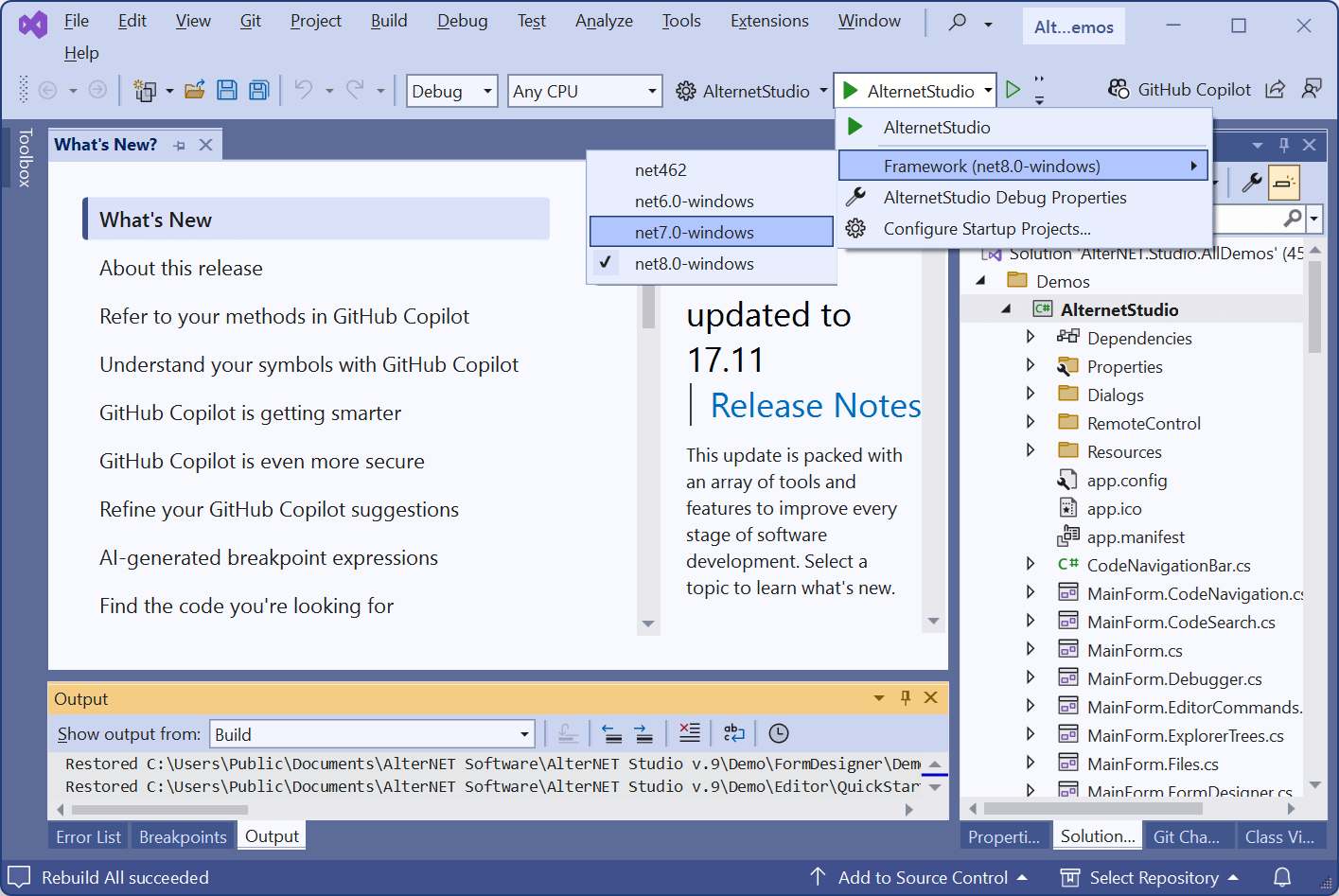Open the Release Notes link
This screenshot has width=1339, height=896.
[x=816, y=406]
